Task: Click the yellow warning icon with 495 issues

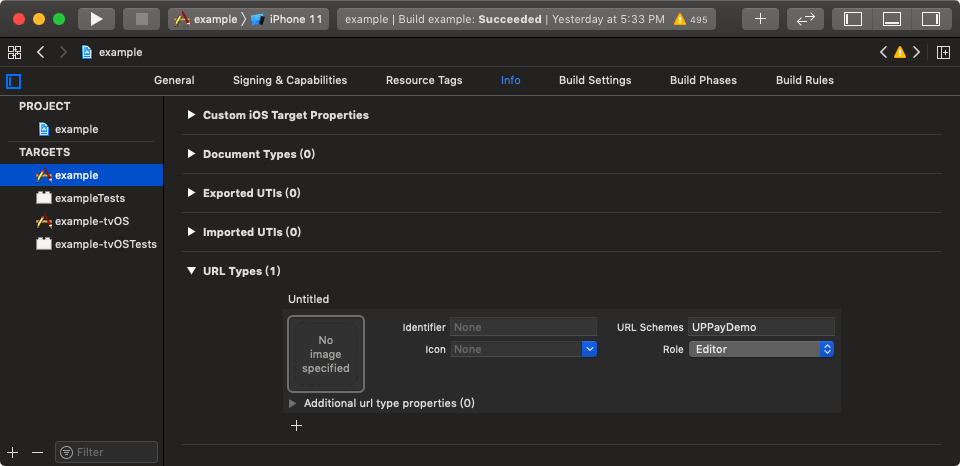Action: [x=680, y=19]
